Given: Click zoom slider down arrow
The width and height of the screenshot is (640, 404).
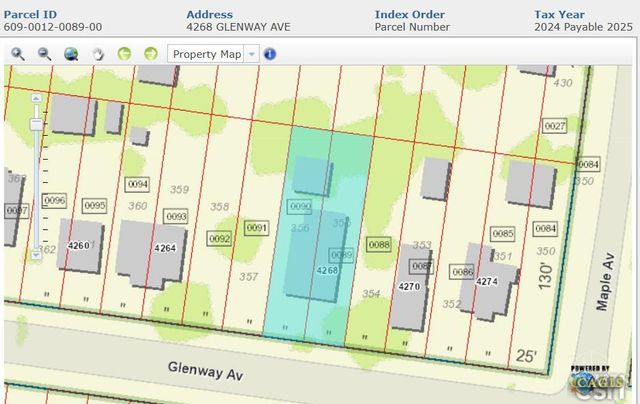Looking at the screenshot, I should [x=37, y=255].
